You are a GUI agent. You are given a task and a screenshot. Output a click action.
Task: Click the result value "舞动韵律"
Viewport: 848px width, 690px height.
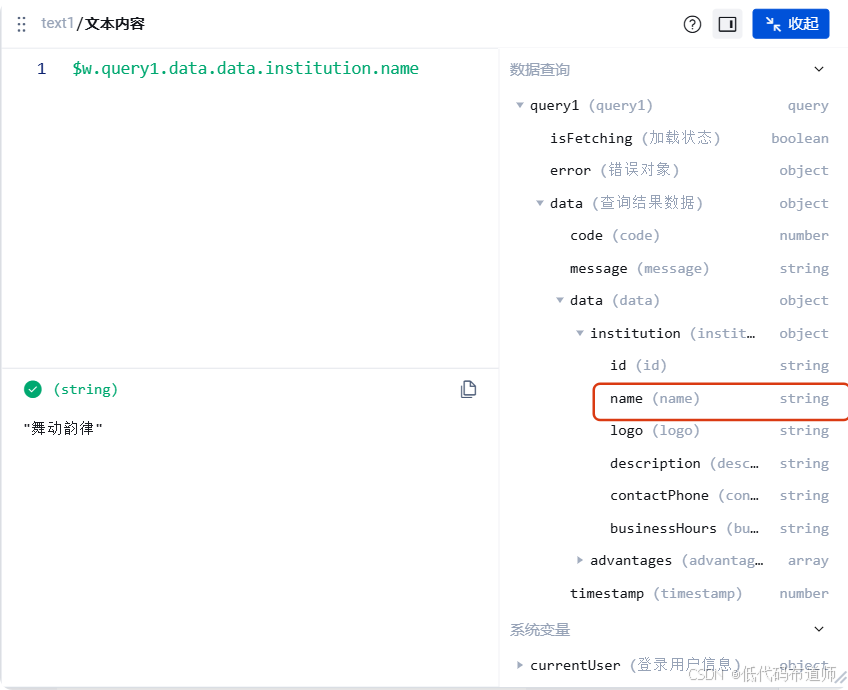(63, 428)
